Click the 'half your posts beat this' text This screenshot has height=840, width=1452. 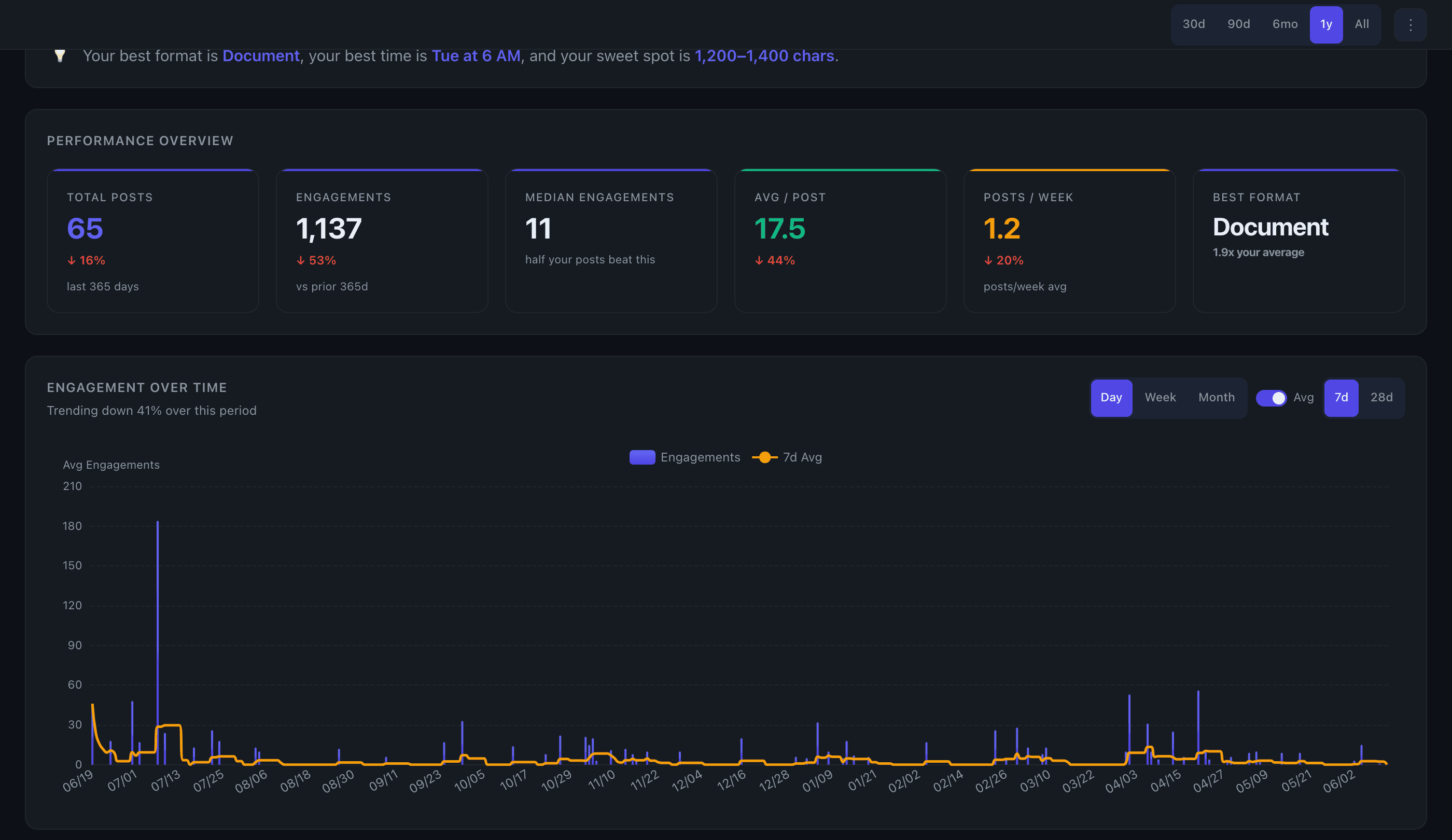[590, 260]
